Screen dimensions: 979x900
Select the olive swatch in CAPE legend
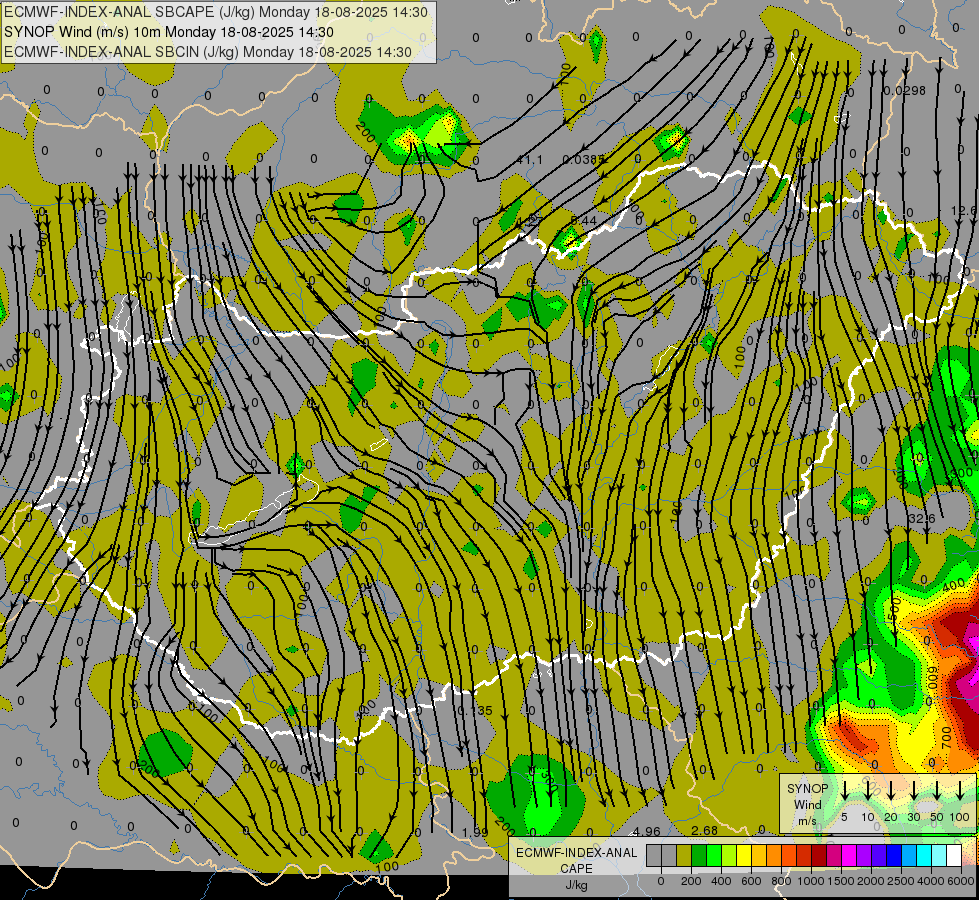point(684,855)
